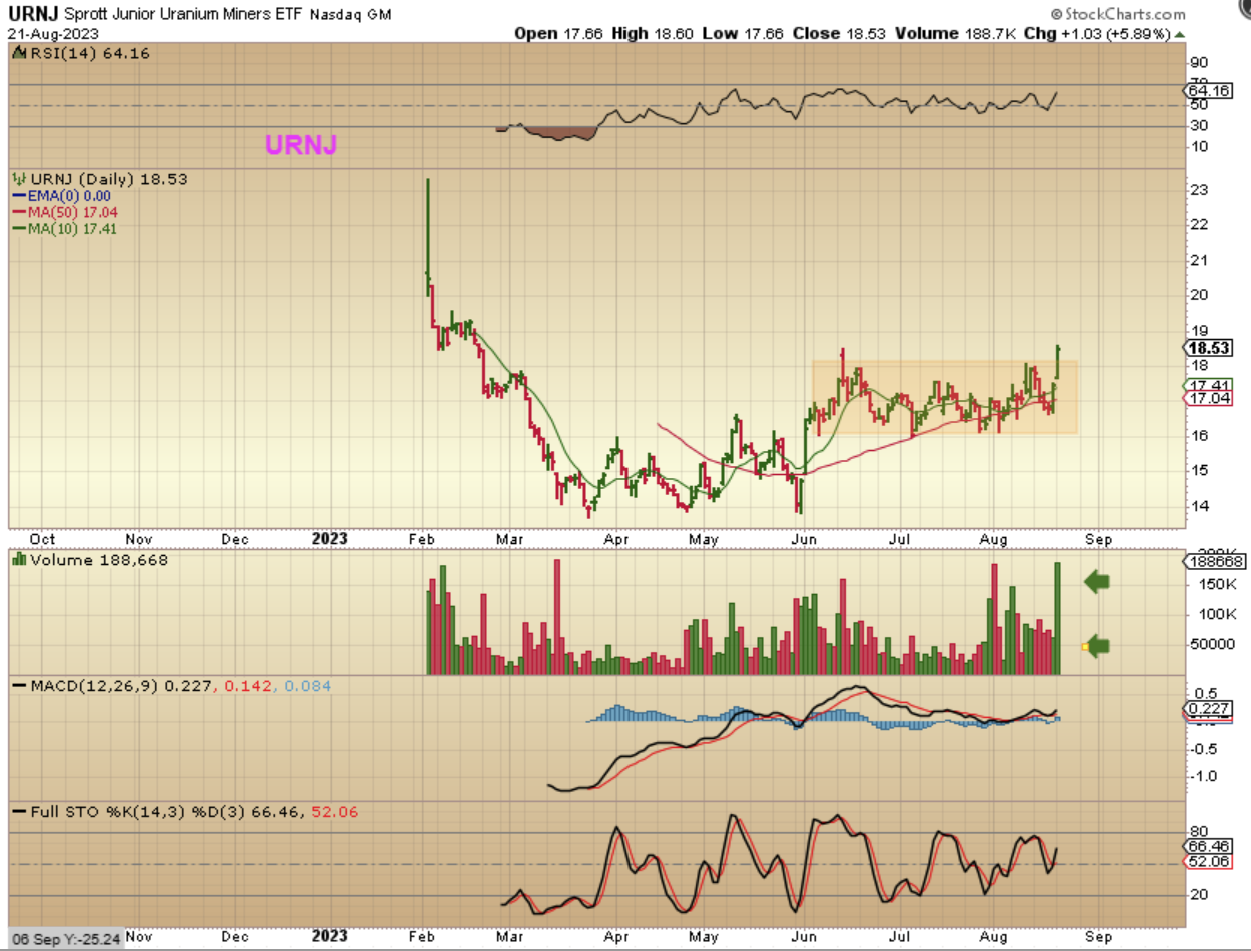
Task: Click the bar-chart icon beside Volume 188,668
Action: pos(19,560)
